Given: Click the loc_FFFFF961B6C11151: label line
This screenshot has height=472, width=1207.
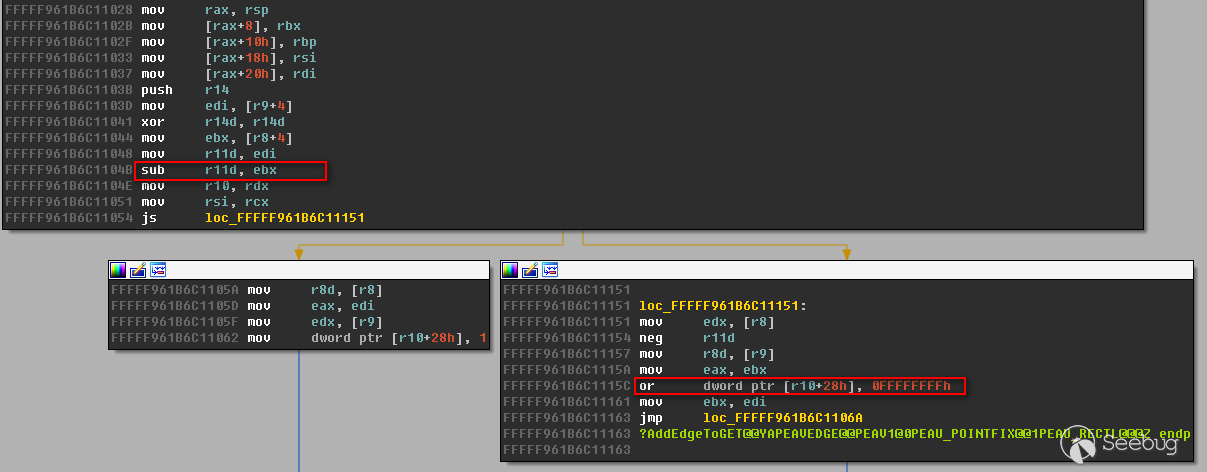Looking at the screenshot, I should pyautogui.click(x=724, y=306).
